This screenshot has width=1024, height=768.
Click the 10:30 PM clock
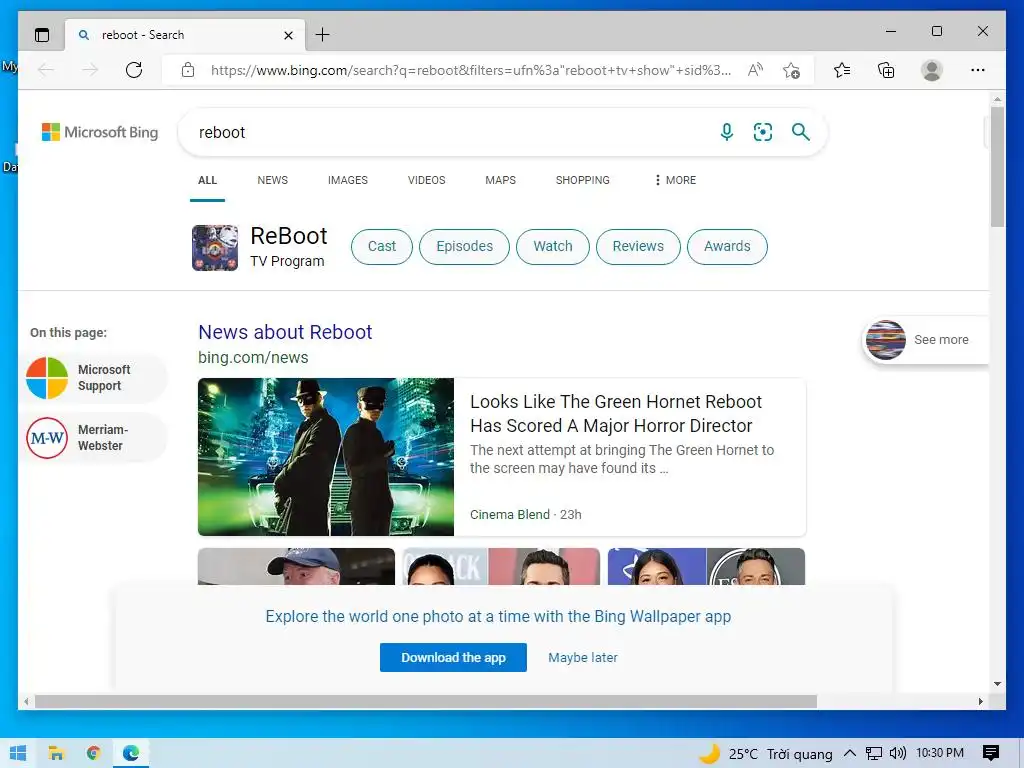tap(939, 753)
